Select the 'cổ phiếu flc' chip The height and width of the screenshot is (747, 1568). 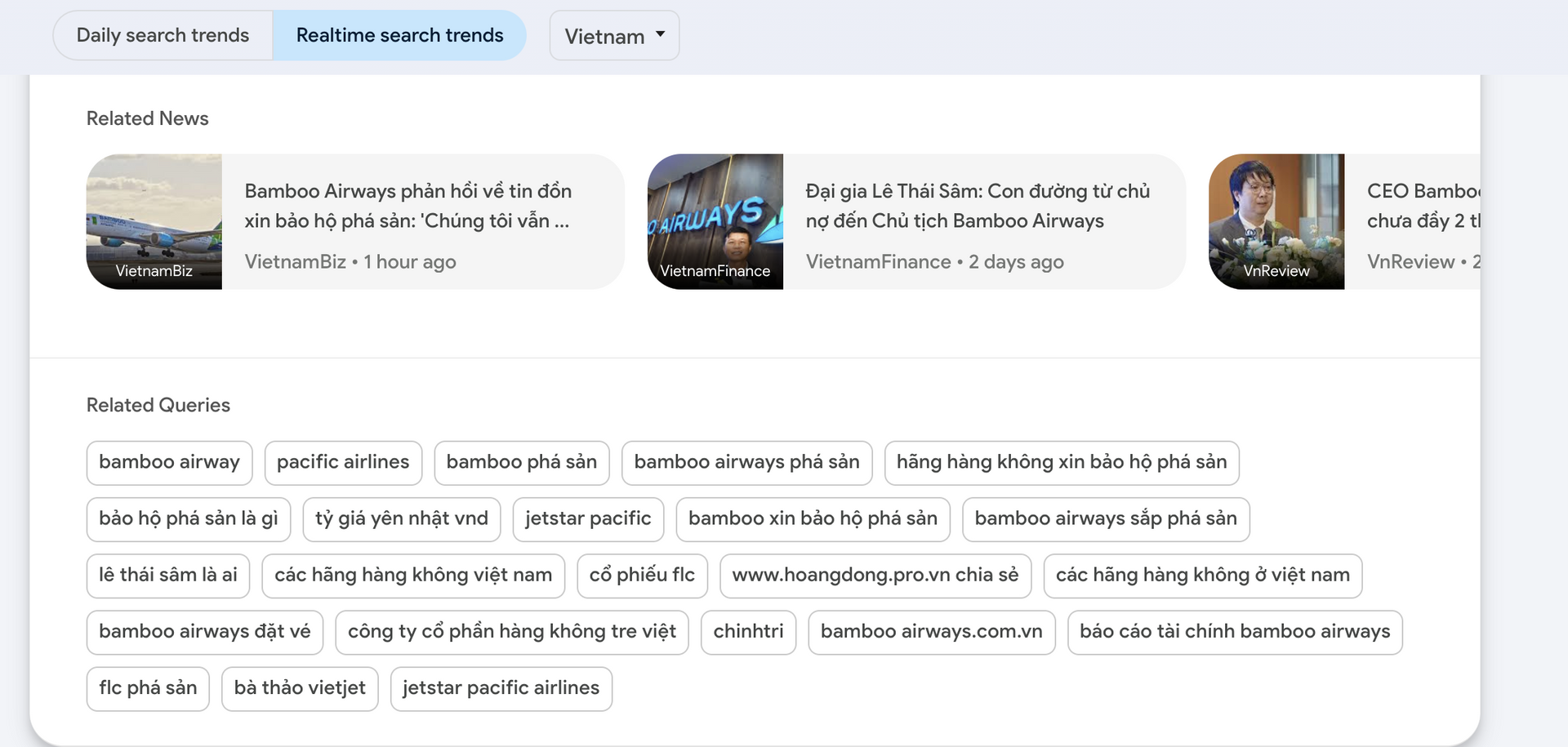[643, 576]
